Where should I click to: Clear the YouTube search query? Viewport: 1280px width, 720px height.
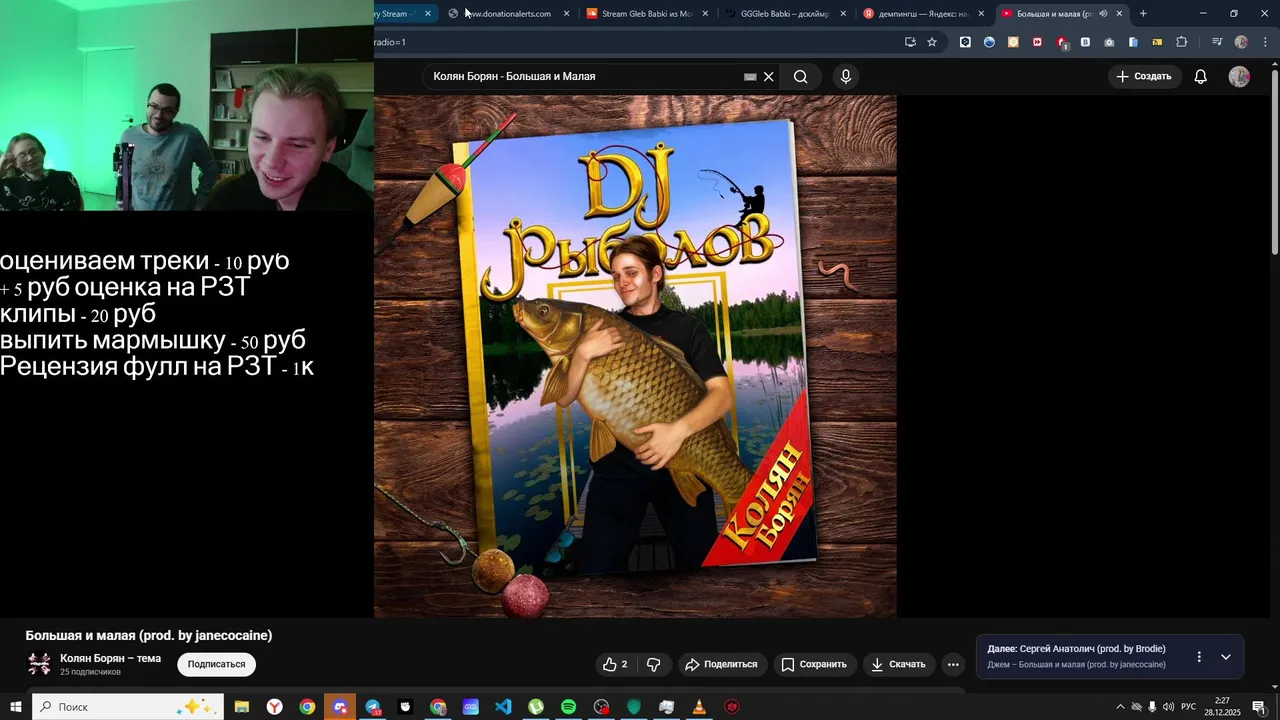coord(768,77)
